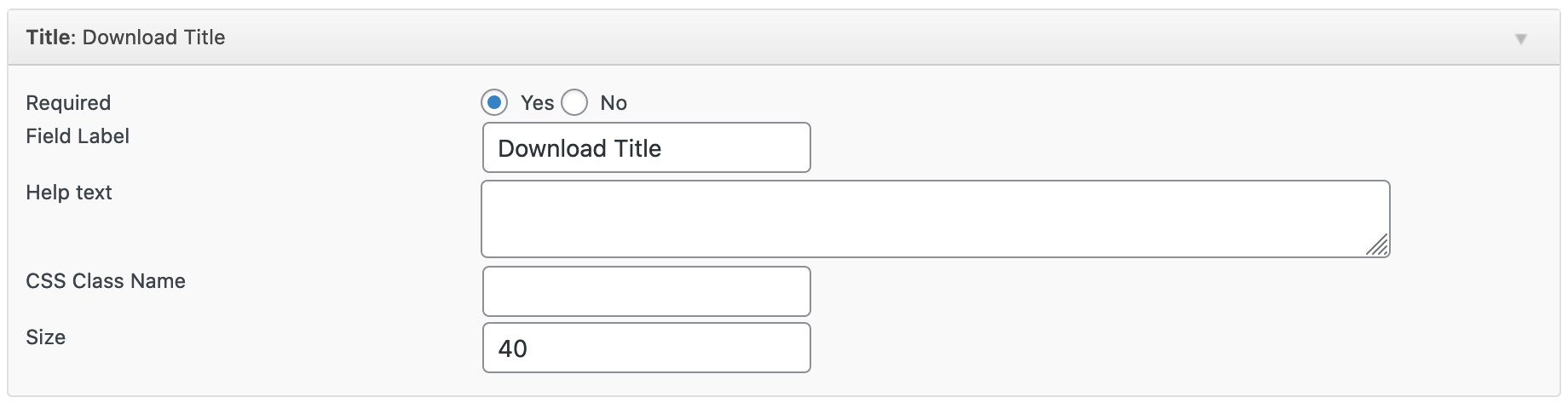The image size is (1568, 403).
Task: Select the No radio for Required
Action: click(574, 103)
